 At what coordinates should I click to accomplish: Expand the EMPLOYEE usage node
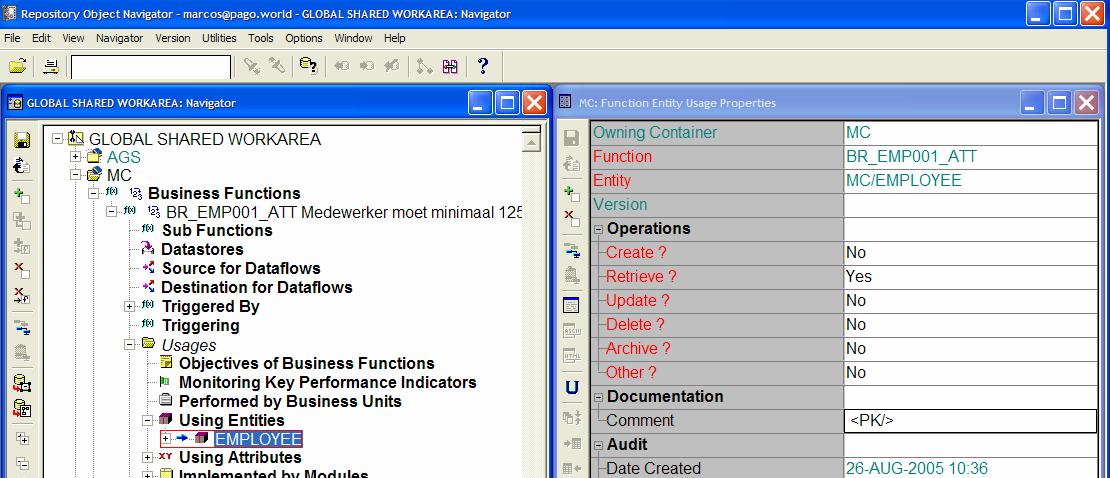click(x=166, y=439)
